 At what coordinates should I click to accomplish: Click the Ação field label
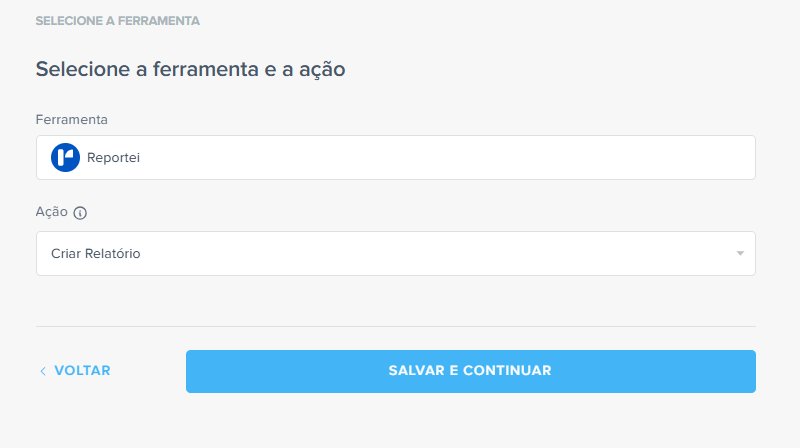51,212
